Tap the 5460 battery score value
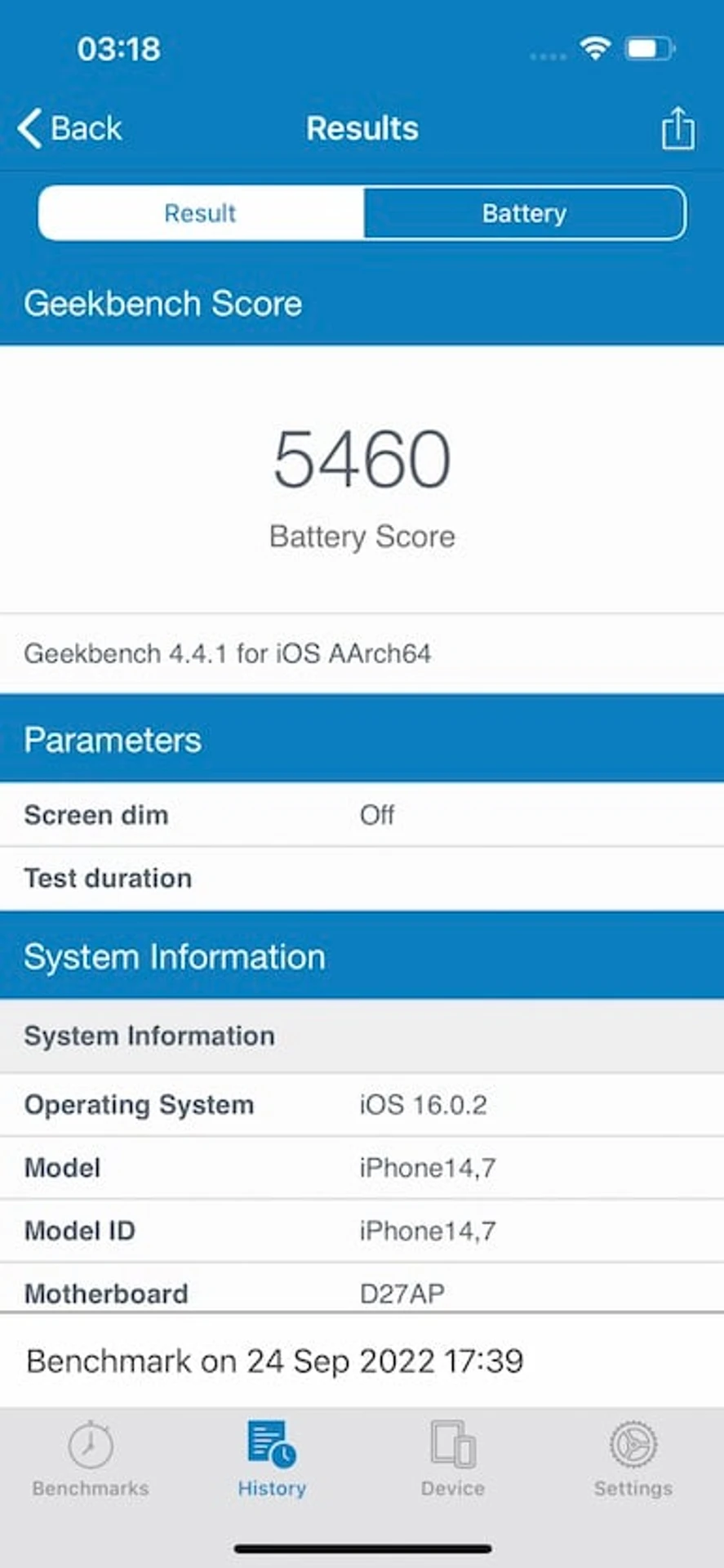 click(362, 459)
